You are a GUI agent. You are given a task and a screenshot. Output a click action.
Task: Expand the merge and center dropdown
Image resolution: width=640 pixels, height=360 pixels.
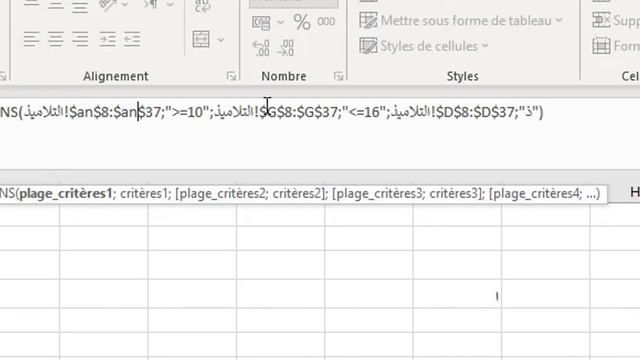pos(221,40)
